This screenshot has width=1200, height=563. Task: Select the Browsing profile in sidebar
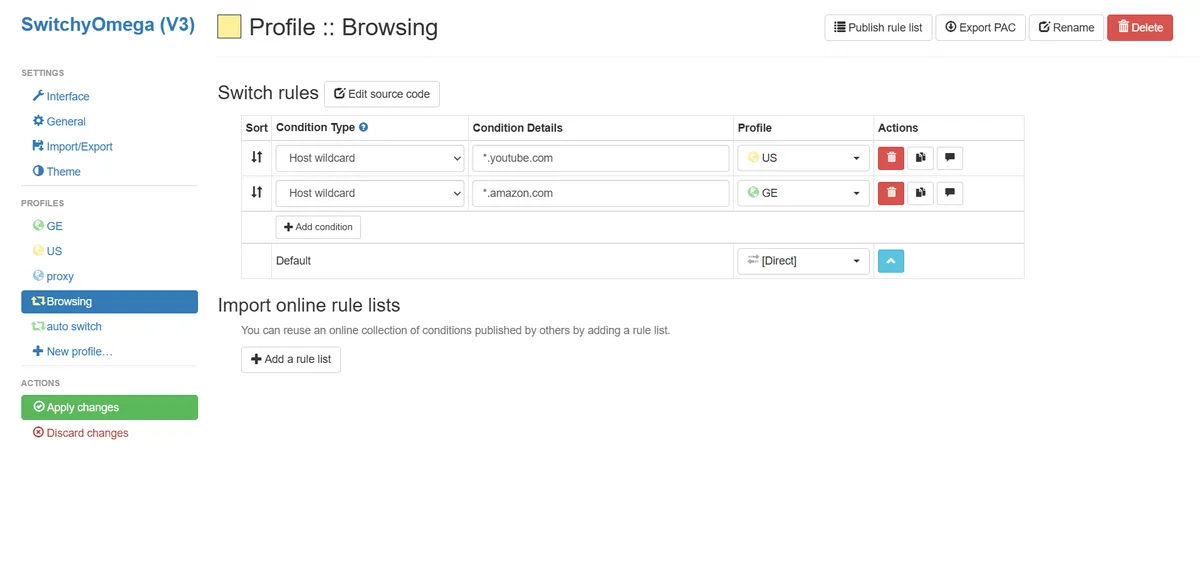pyautogui.click(x=110, y=301)
